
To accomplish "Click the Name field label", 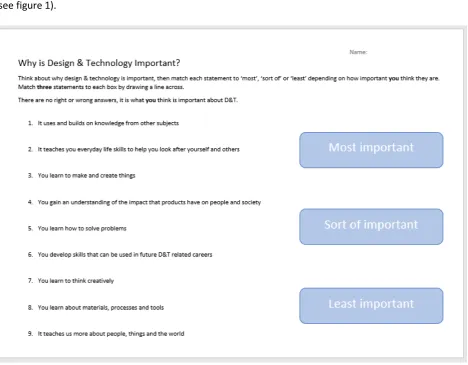I will [358, 52].
